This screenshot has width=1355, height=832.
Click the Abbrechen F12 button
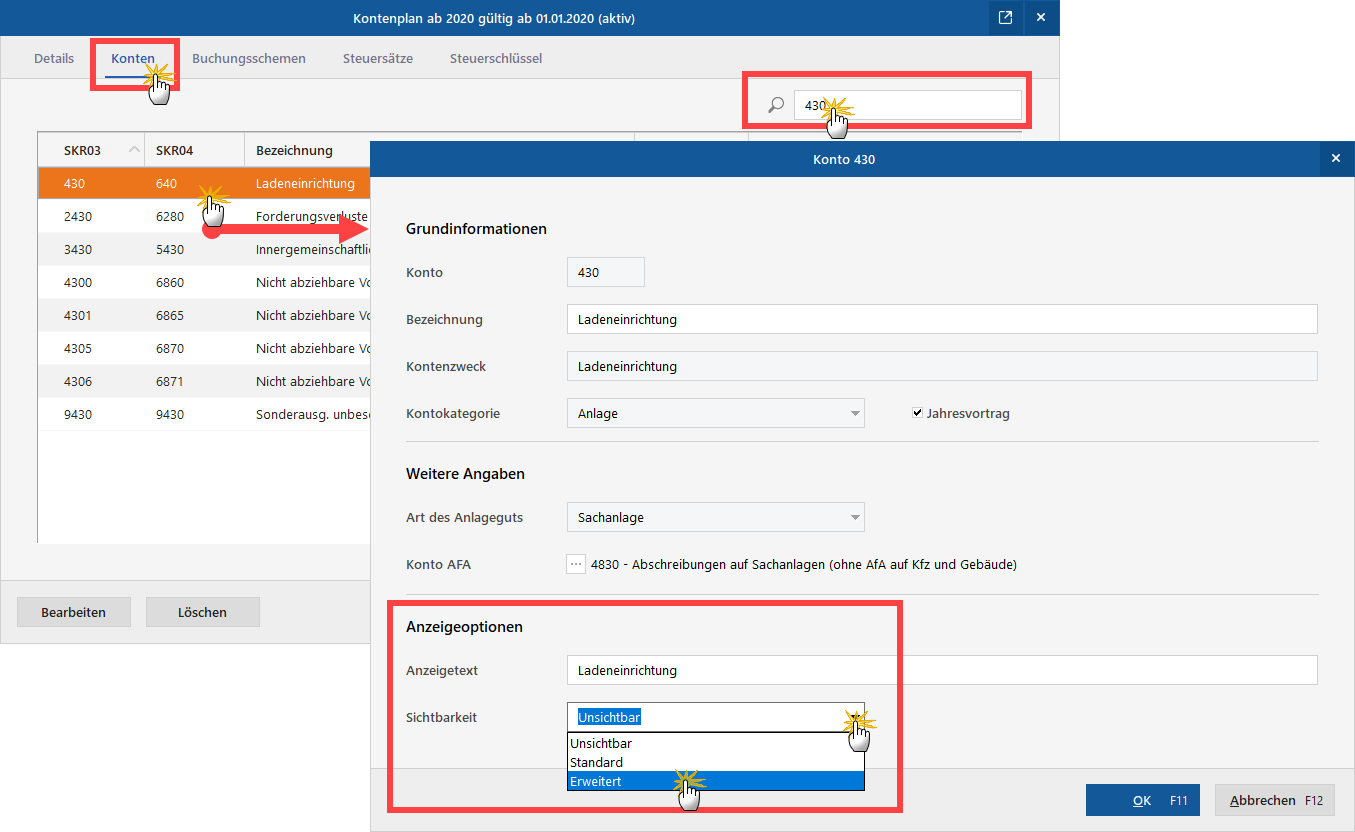1275,800
